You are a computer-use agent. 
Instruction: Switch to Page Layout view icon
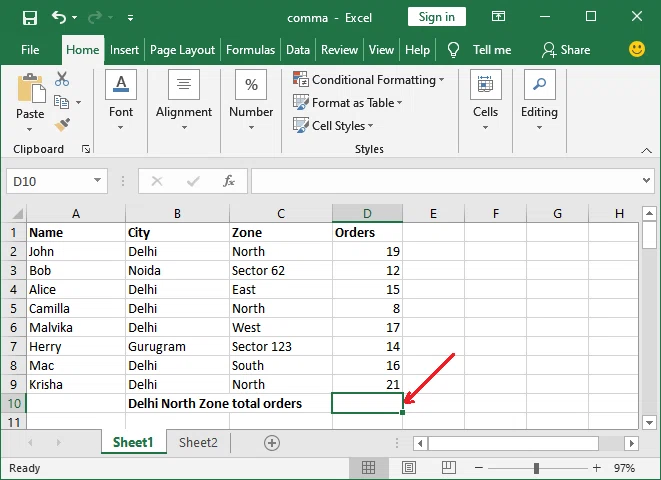(408, 467)
